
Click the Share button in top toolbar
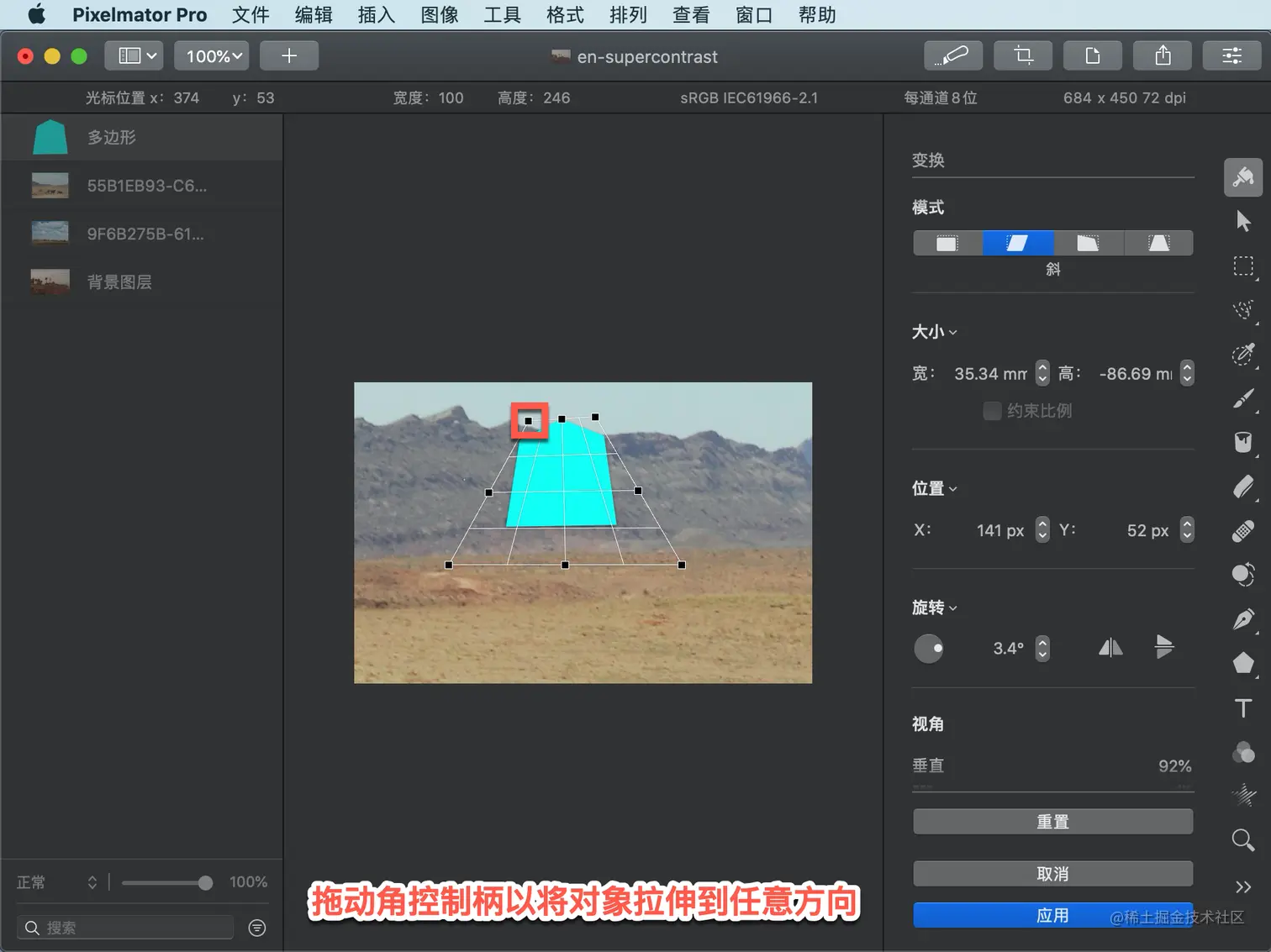1163,55
